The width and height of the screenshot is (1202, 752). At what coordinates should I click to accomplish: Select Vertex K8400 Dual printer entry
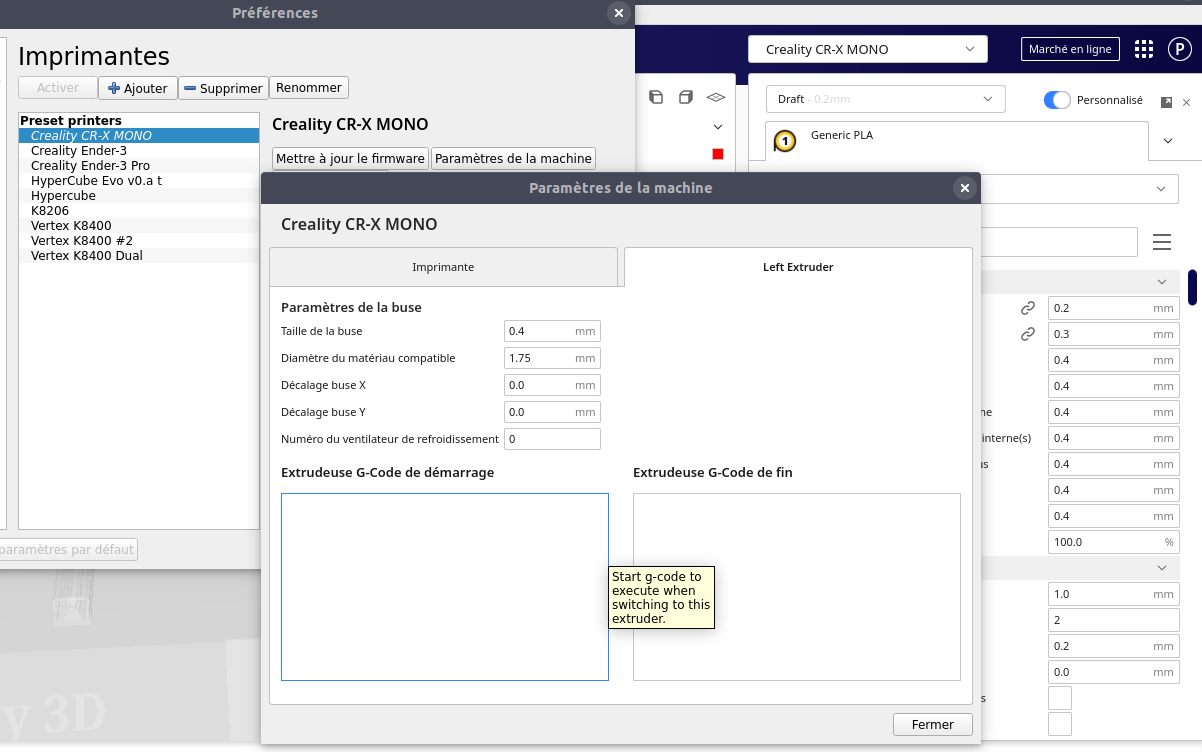(139, 255)
